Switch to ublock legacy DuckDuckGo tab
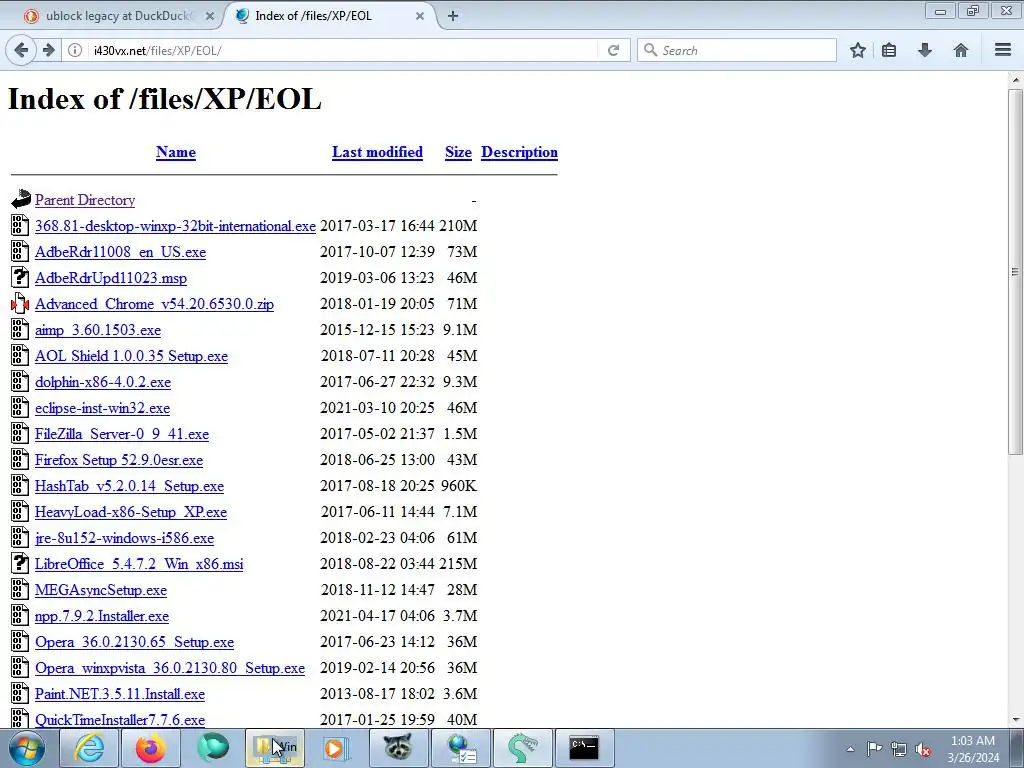 coord(119,16)
